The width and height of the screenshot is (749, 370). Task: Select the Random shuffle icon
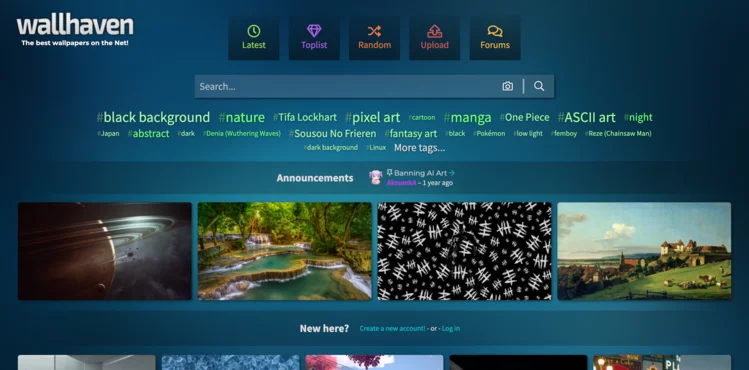[374, 32]
